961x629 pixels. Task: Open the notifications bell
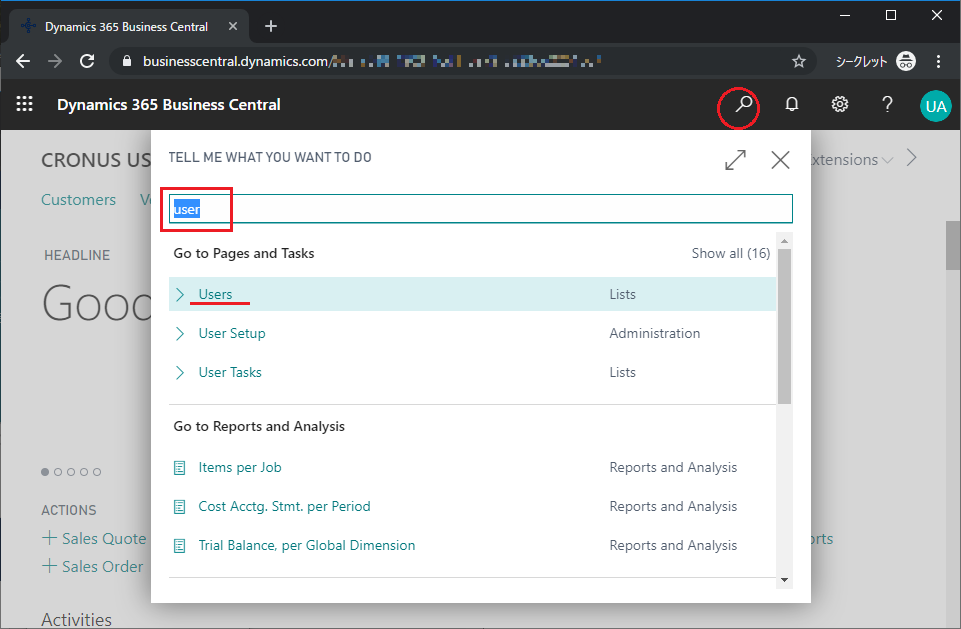(x=792, y=104)
